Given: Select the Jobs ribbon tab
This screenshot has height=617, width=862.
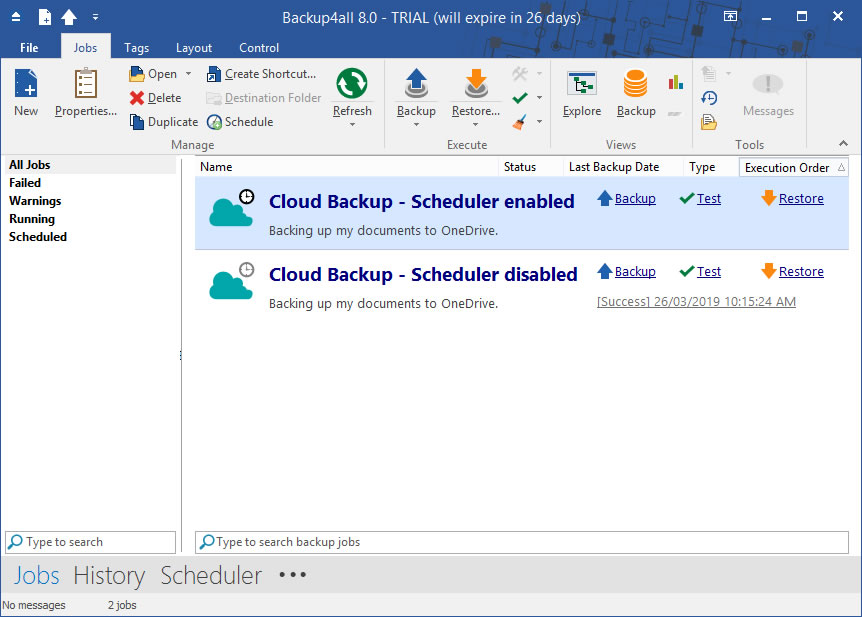Looking at the screenshot, I should pyautogui.click(x=85, y=47).
